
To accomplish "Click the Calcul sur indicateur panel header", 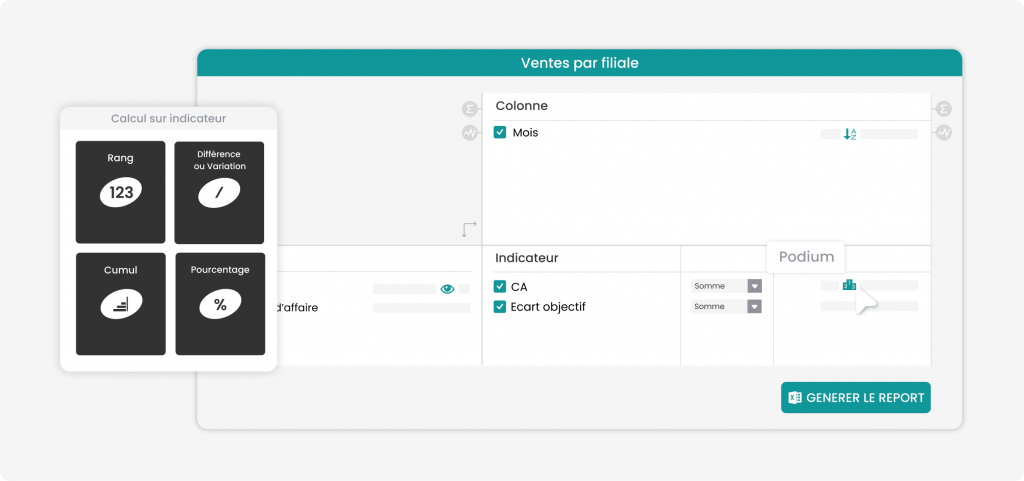I will [168, 118].
